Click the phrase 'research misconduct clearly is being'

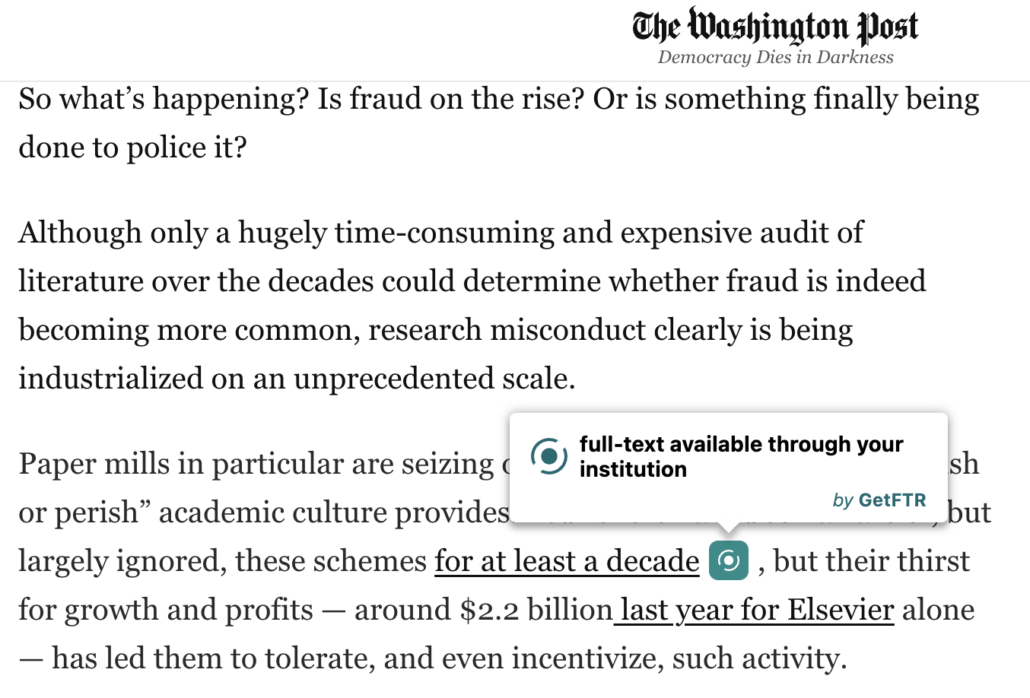click(x=610, y=330)
